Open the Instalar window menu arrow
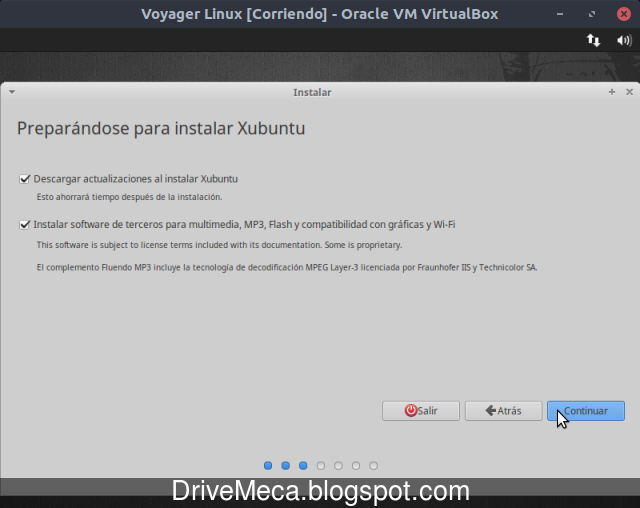The height and width of the screenshot is (508, 640). click(12, 92)
